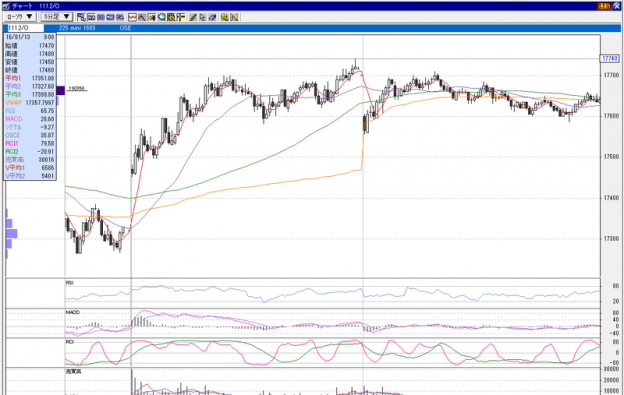624x395 pixels.
Task: Select the magnifier zoom tool icon
Action: click(x=162, y=17)
